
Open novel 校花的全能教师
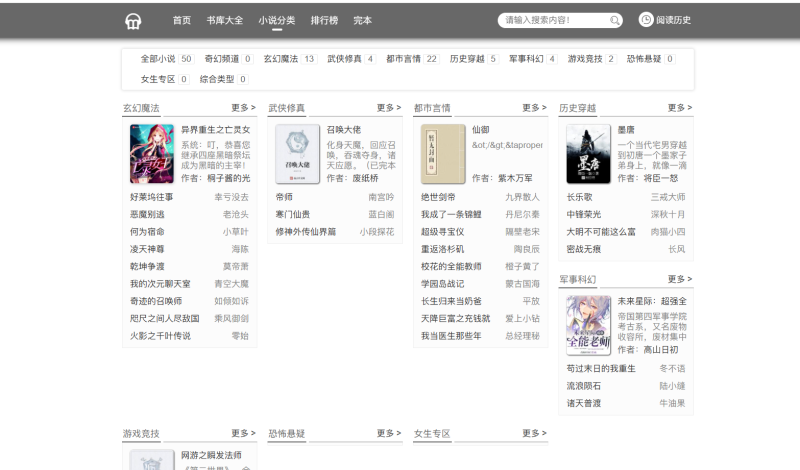click(451, 266)
